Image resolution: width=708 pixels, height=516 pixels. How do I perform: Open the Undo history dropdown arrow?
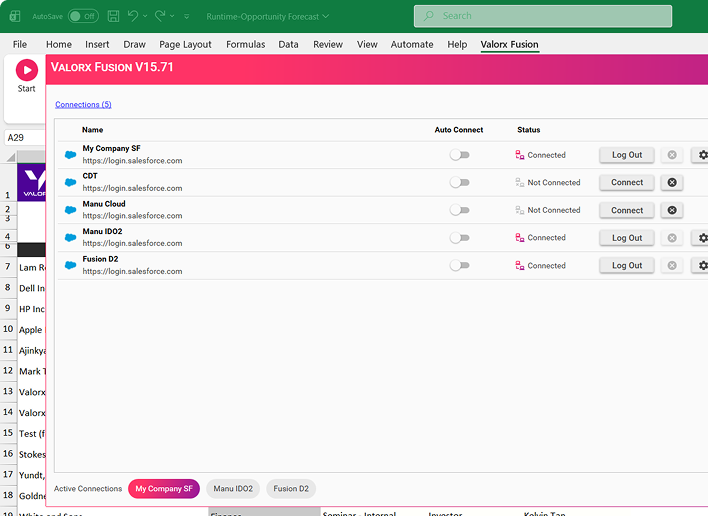pos(145,16)
